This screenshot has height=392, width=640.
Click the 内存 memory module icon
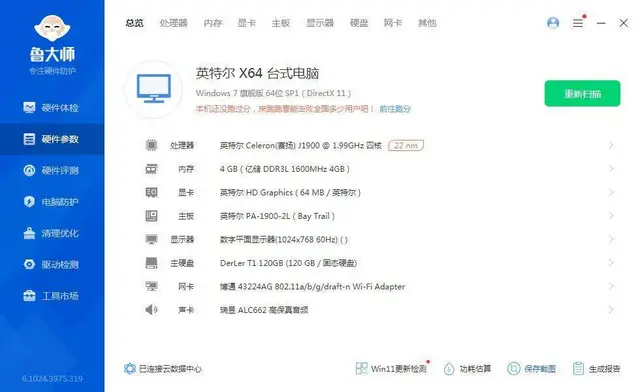(151, 169)
